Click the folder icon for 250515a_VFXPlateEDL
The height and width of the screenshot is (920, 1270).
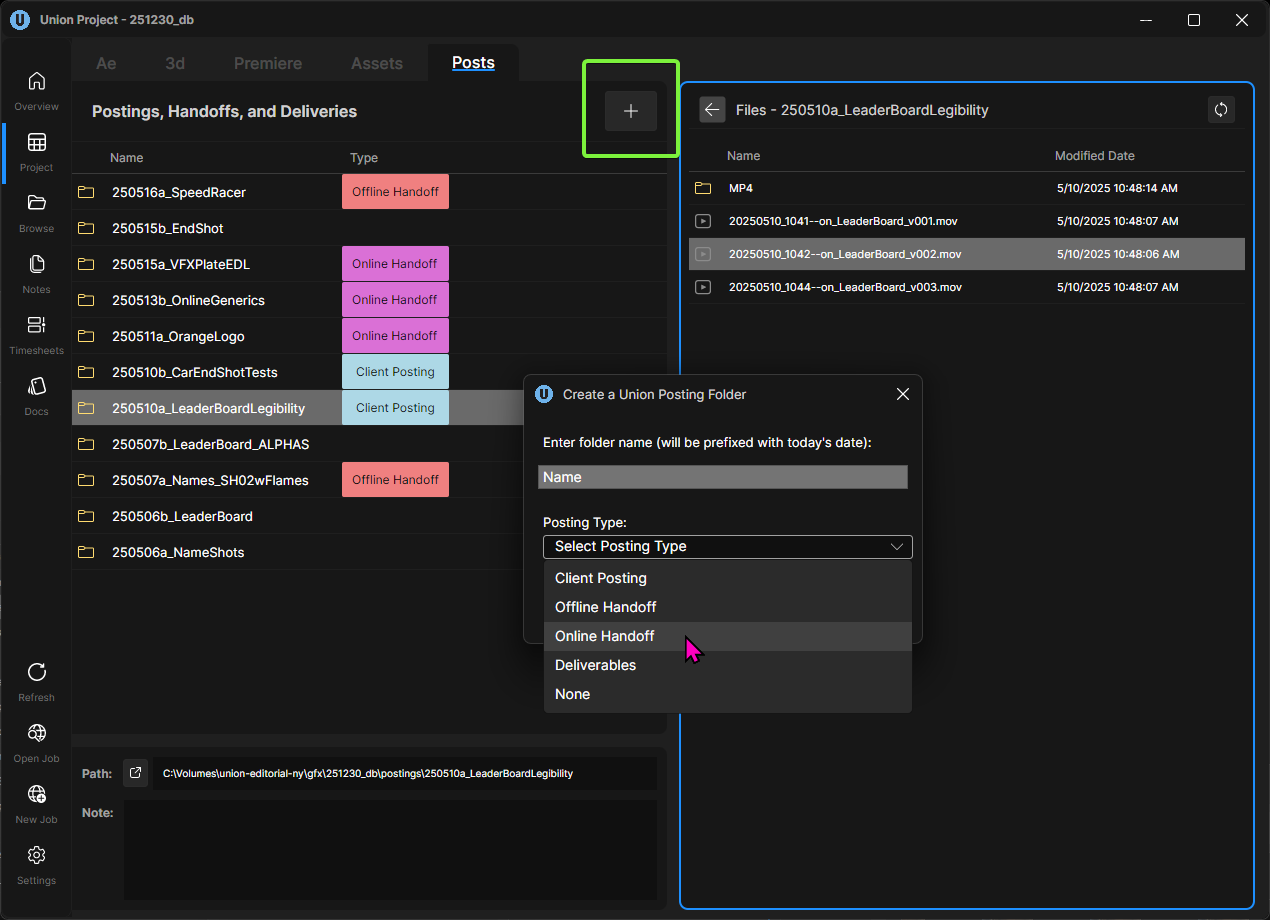(86, 264)
